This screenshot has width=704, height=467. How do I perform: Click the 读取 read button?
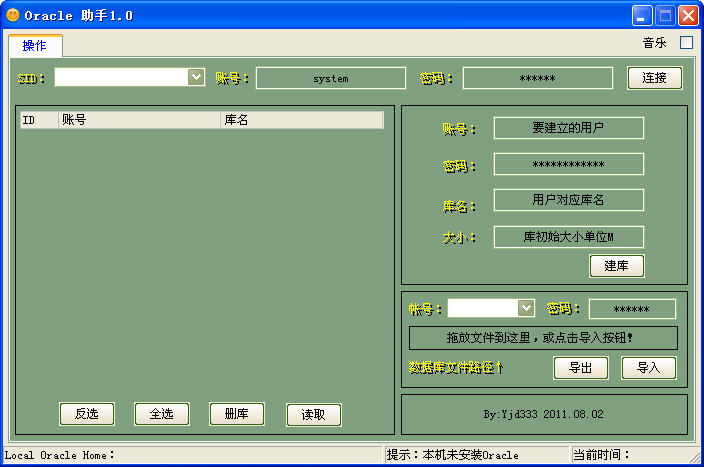(x=314, y=415)
